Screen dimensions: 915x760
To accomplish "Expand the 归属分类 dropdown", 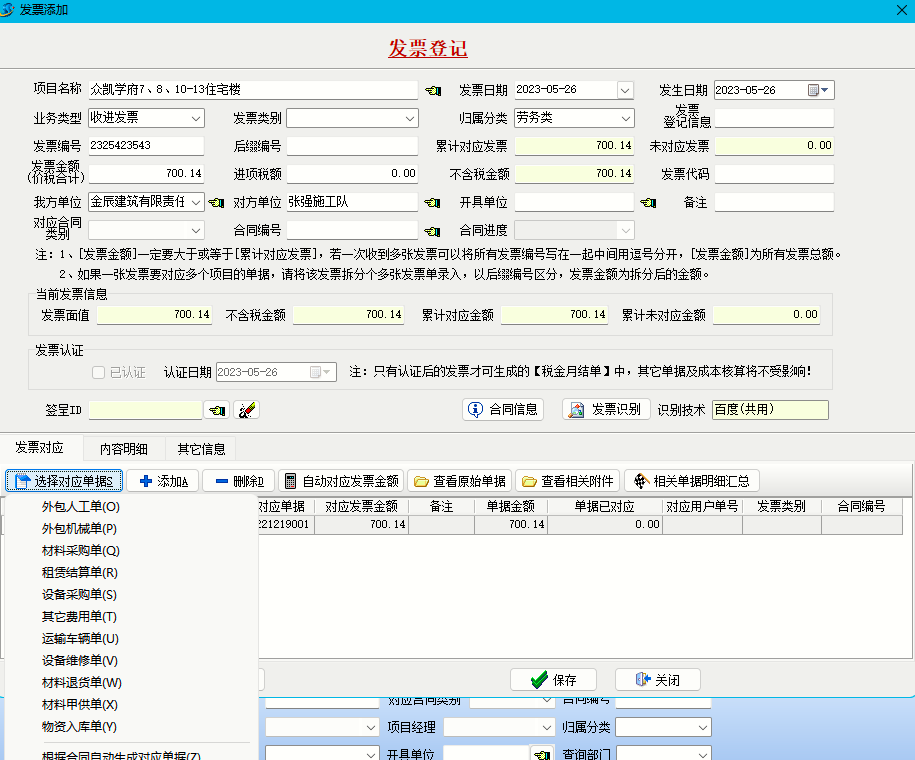I will pyautogui.click(x=625, y=118).
